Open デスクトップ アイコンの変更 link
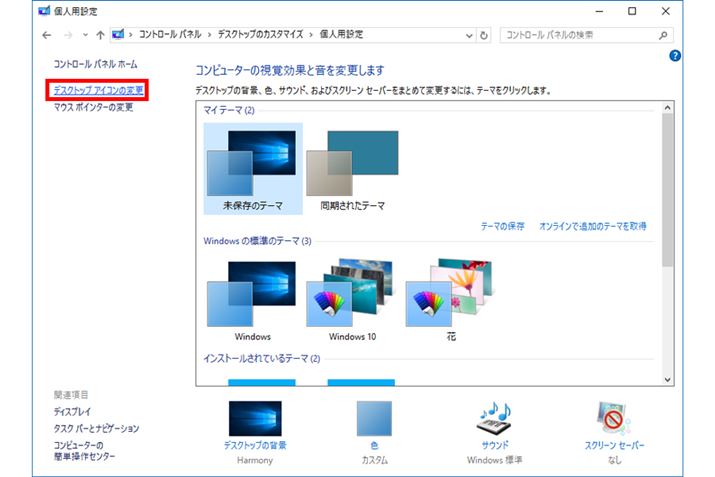Screen dimensions: 715x477 (x=98, y=90)
